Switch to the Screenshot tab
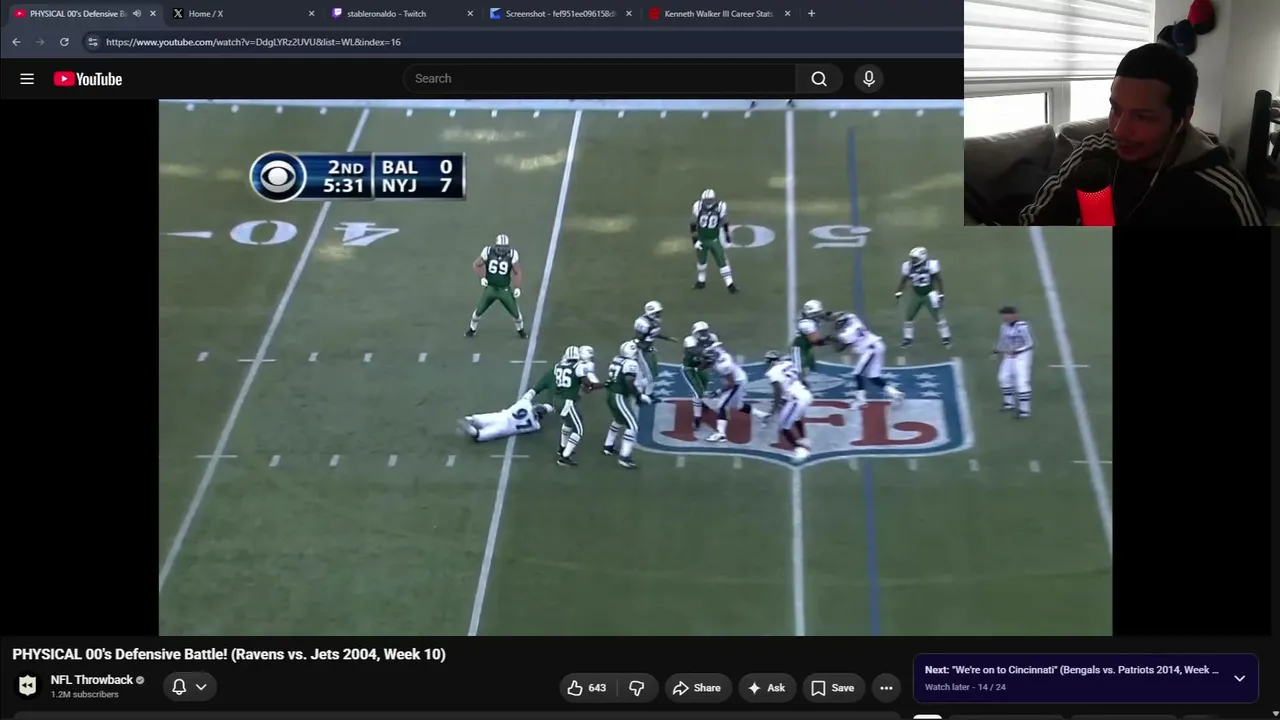The height and width of the screenshot is (720, 1280). [x=560, y=14]
